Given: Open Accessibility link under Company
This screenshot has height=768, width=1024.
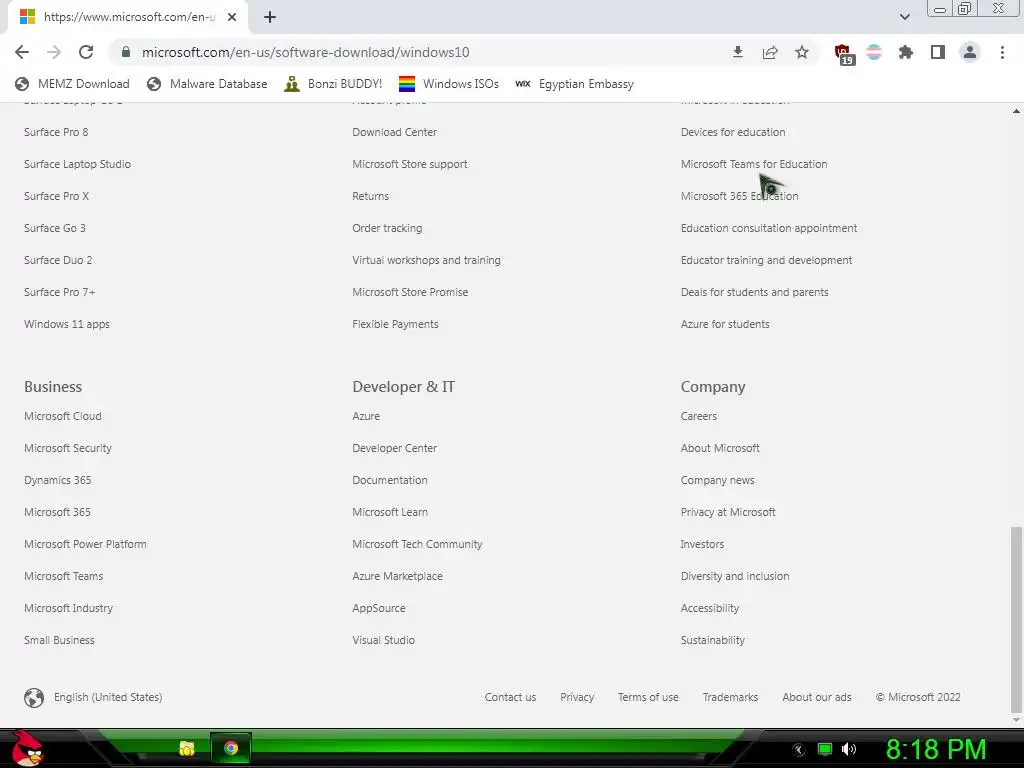Looking at the screenshot, I should click(x=710, y=608).
